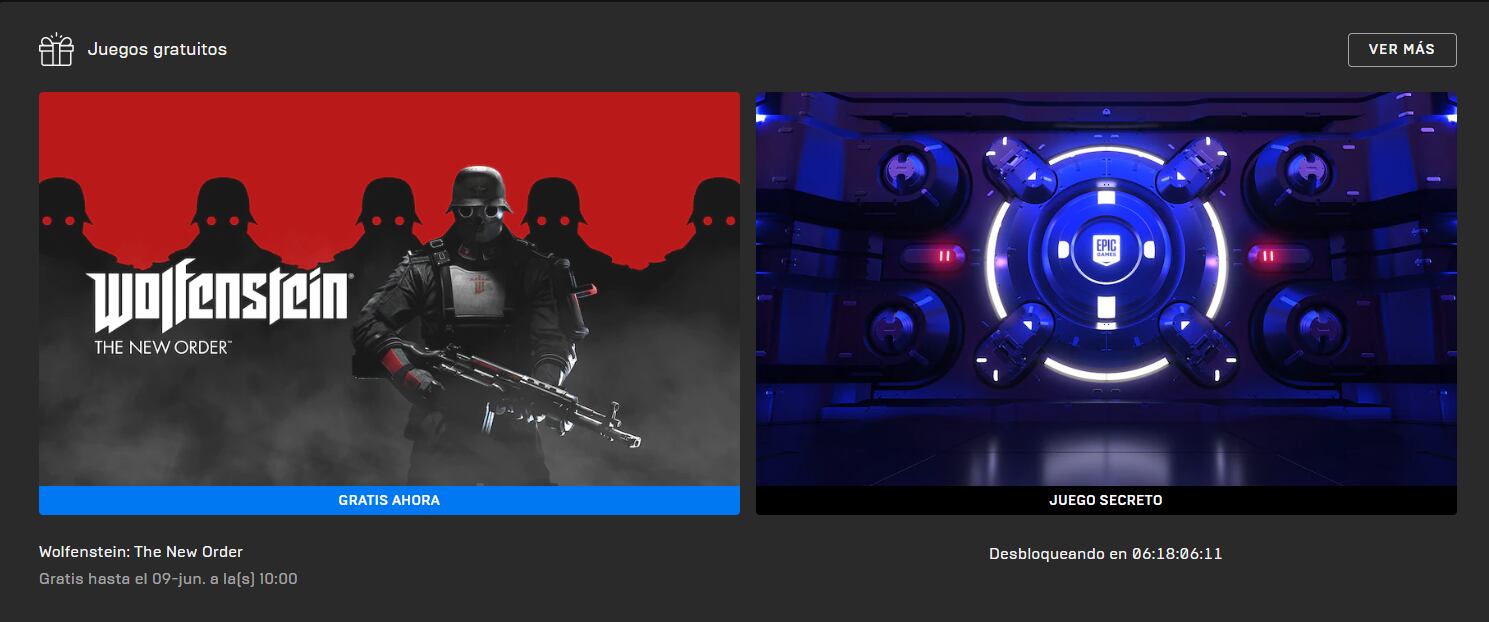This screenshot has width=1489, height=622.
Task: Click the blue GRATIS AHORA banner
Action: 389,500
